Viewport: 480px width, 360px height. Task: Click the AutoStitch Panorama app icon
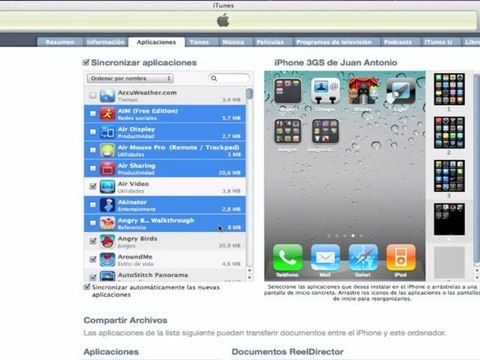coord(107,276)
